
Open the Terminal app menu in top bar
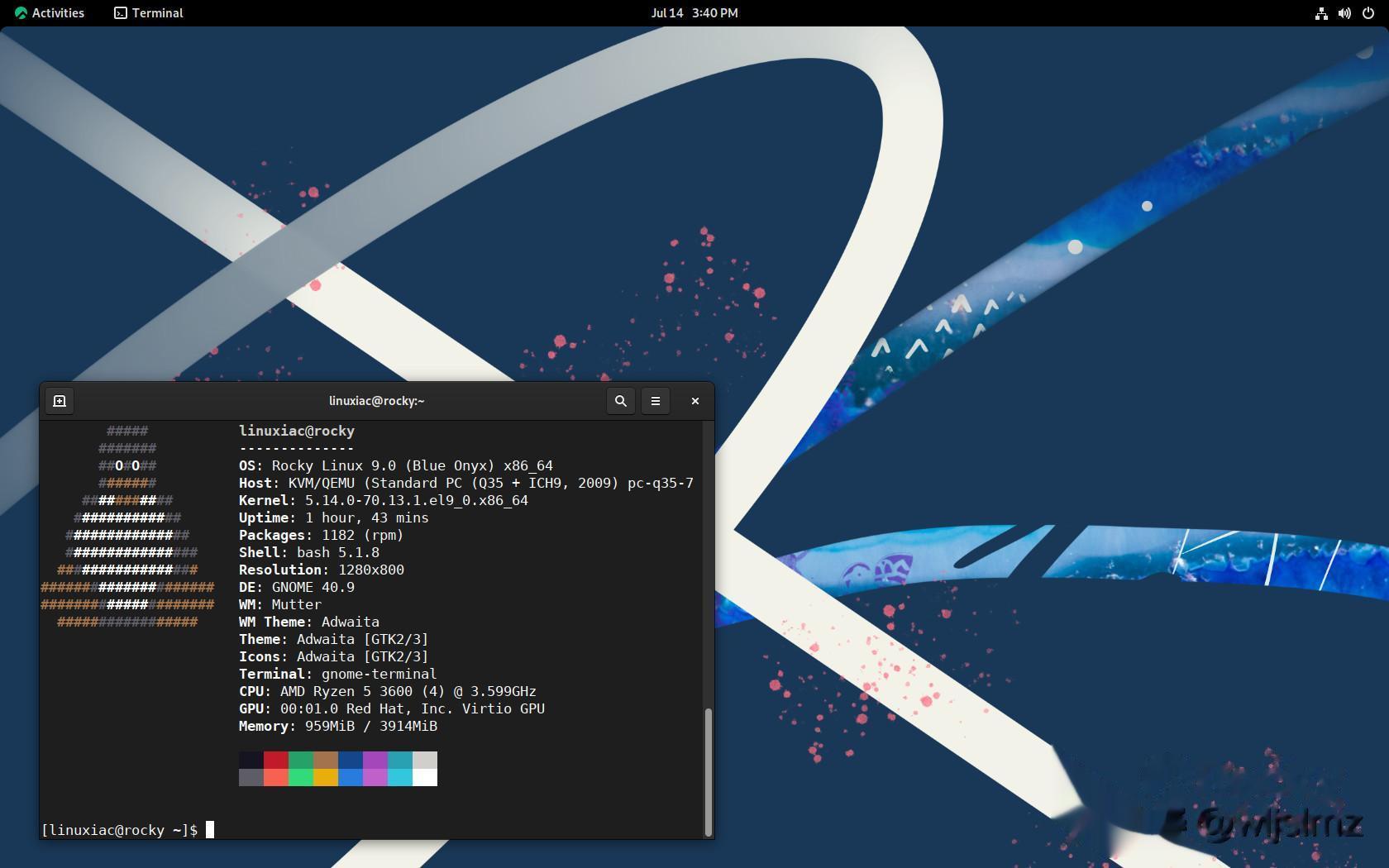coord(149,13)
